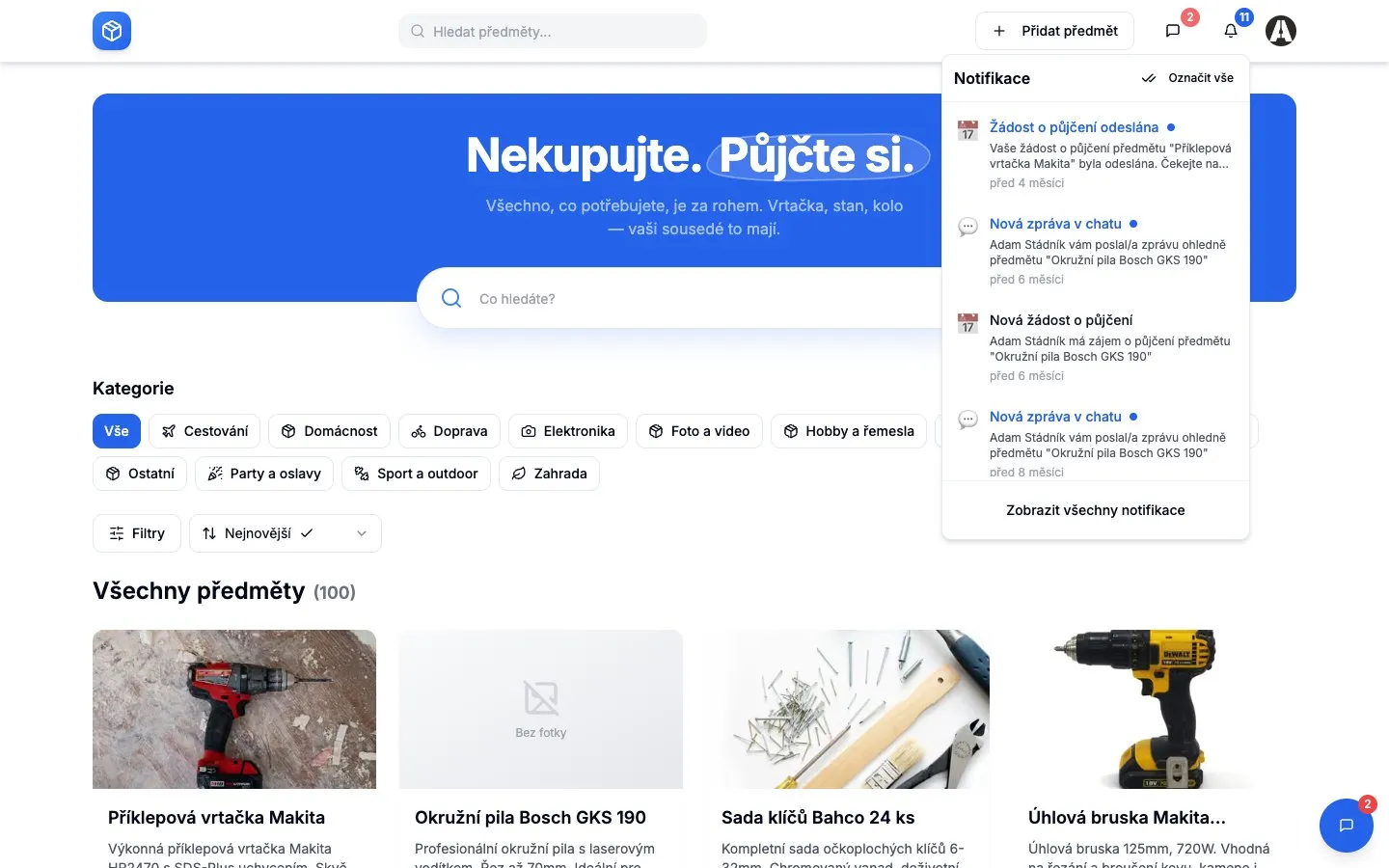Image resolution: width=1389 pixels, height=868 pixels.
Task: Filter by Domácnost category
Action: click(329, 431)
